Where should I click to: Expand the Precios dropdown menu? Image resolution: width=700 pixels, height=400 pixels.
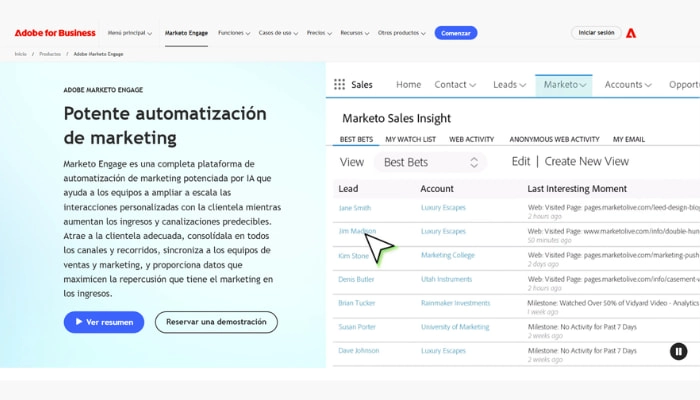pyautogui.click(x=319, y=33)
